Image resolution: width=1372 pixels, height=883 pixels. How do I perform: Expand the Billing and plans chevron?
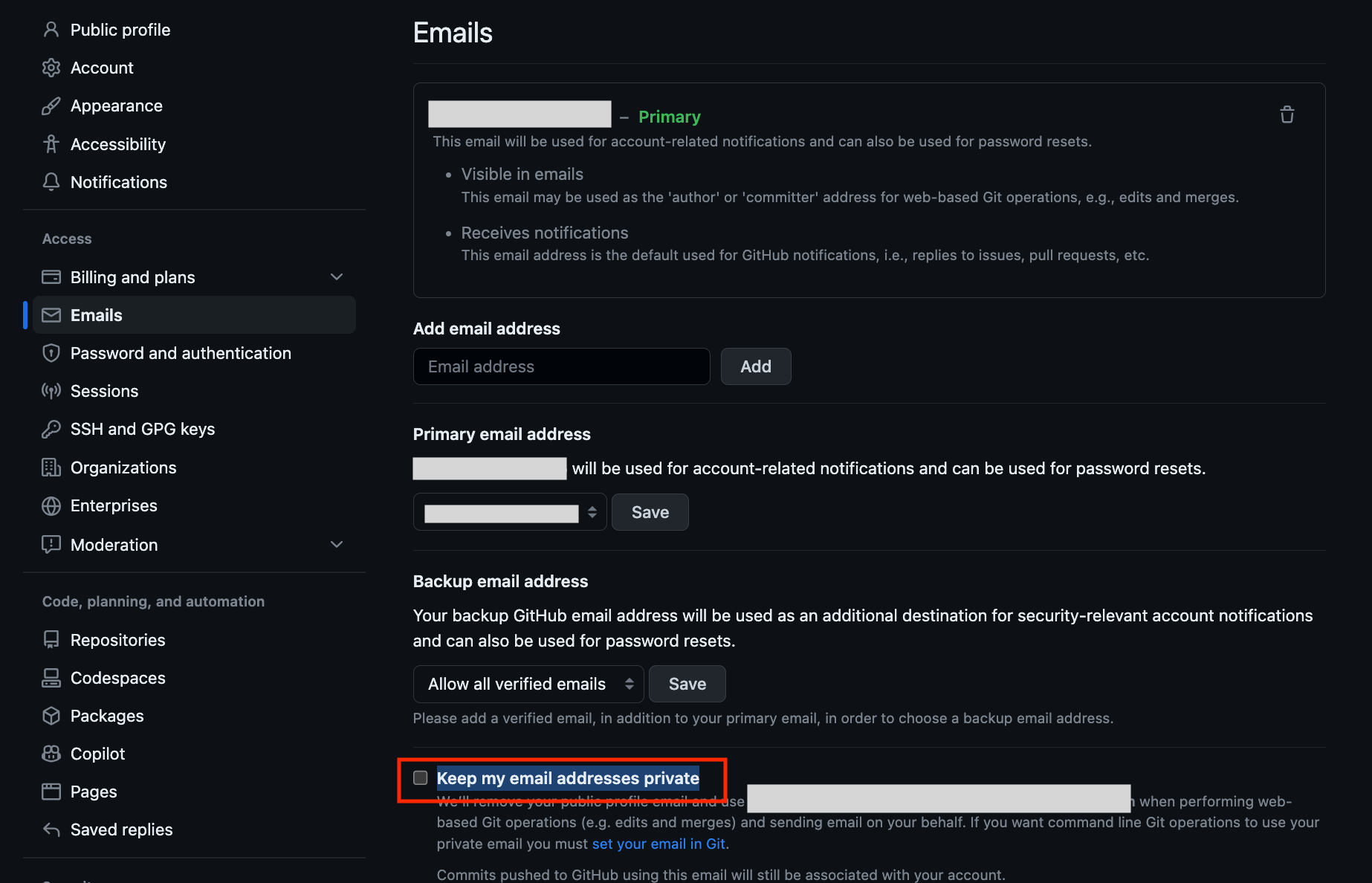click(x=337, y=277)
